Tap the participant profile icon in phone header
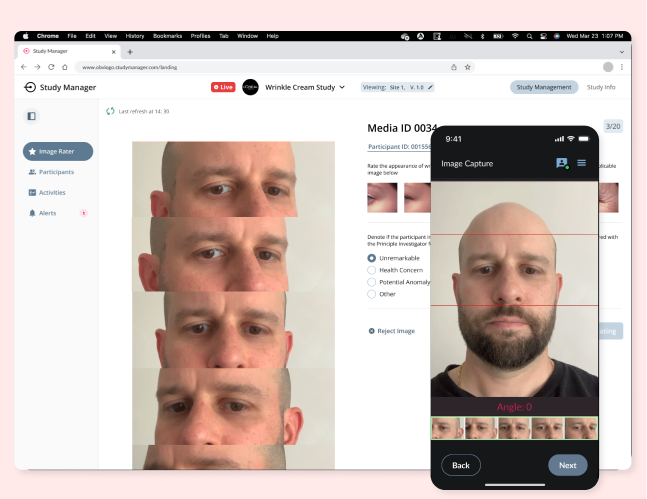 [562, 163]
